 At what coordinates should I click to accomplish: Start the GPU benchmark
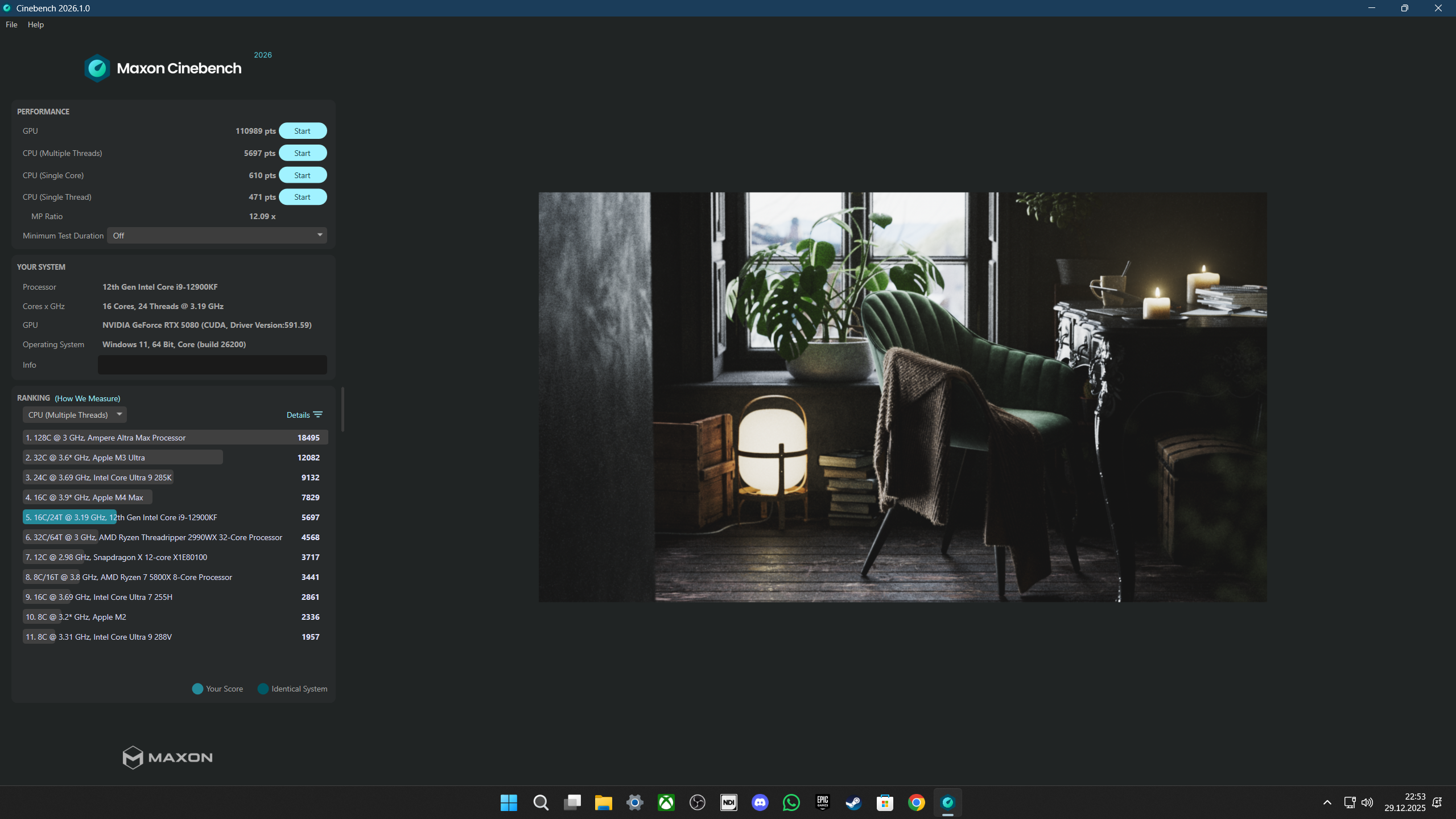coord(302,131)
